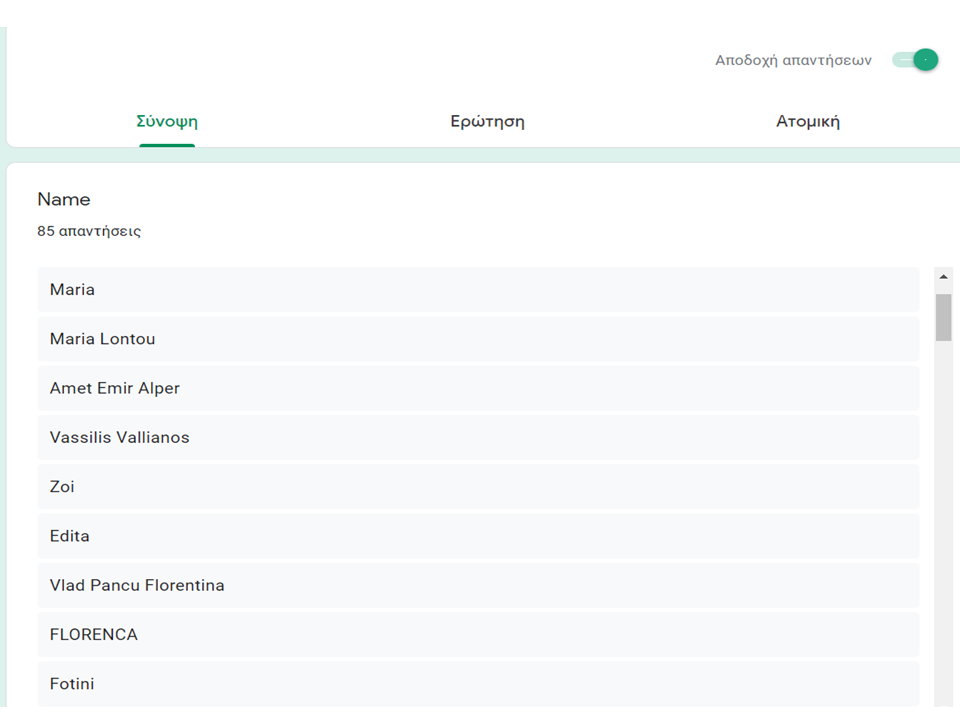Click the '85 απαντήσεις' response count text
The width and height of the screenshot is (960, 720).
tap(89, 231)
